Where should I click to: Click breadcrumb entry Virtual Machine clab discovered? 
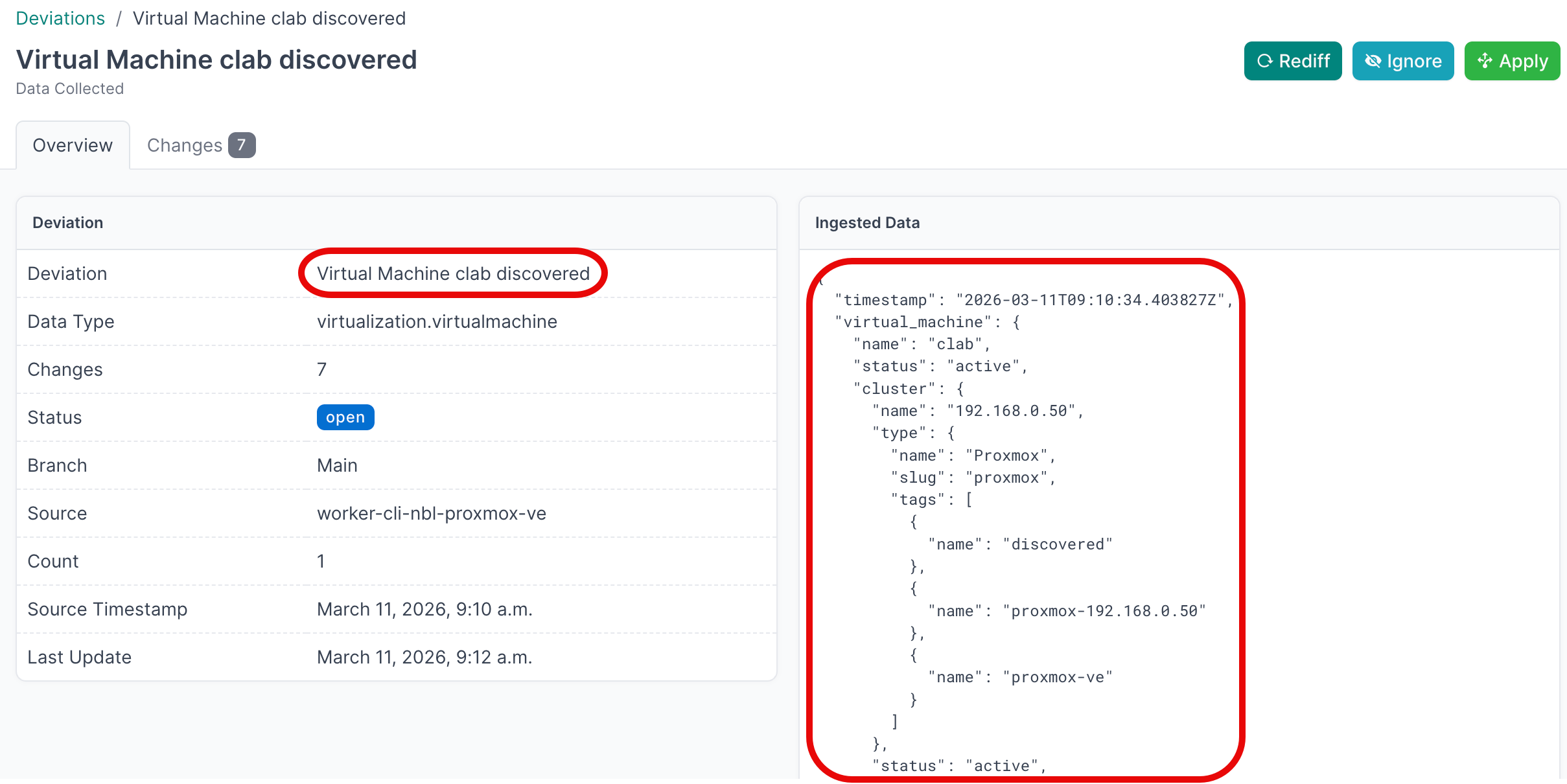tap(268, 17)
